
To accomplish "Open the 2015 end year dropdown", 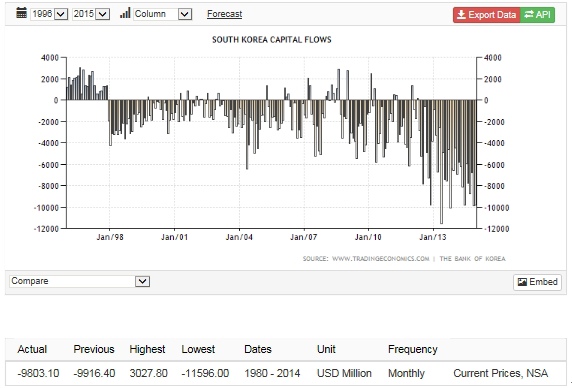I will point(91,14).
